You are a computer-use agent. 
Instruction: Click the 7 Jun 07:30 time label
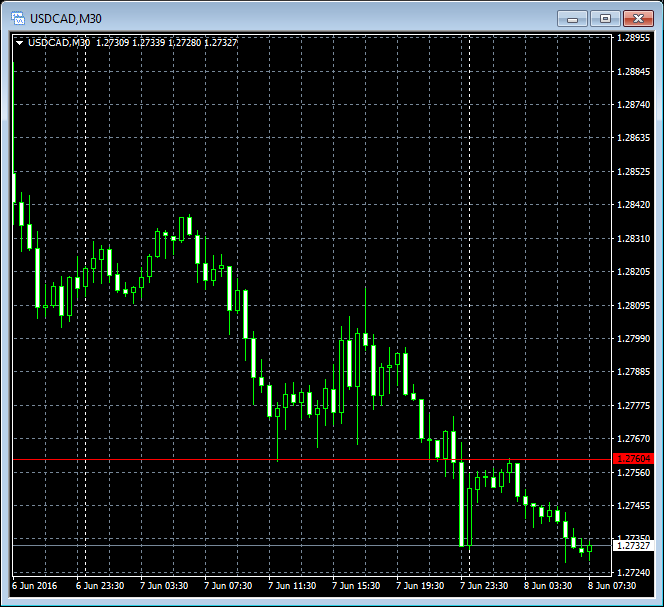tap(228, 585)
